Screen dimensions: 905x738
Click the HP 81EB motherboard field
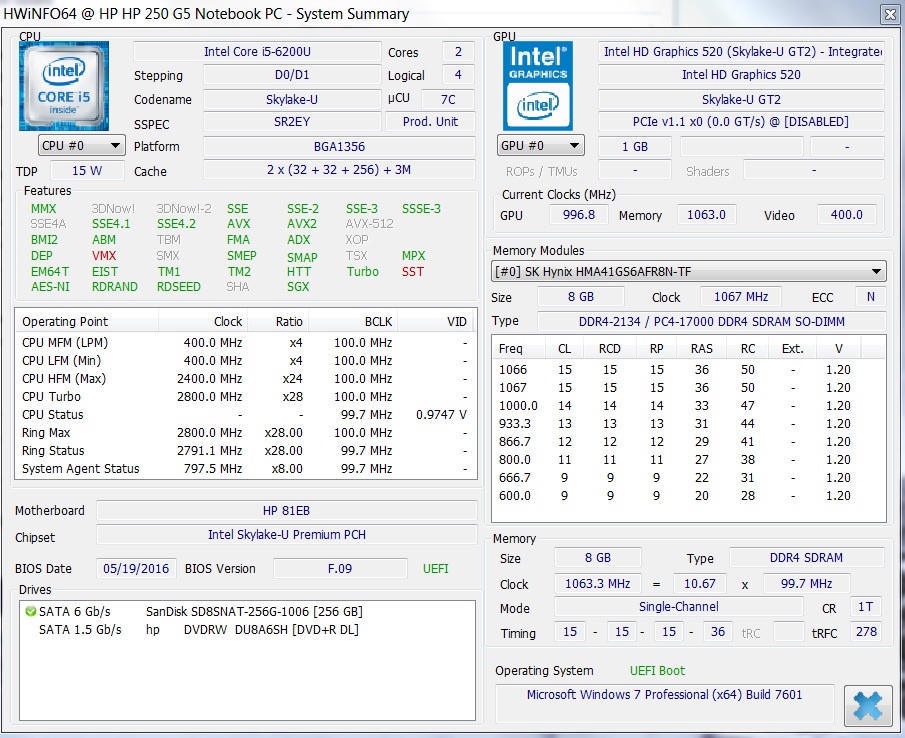[x=287, y=511]
